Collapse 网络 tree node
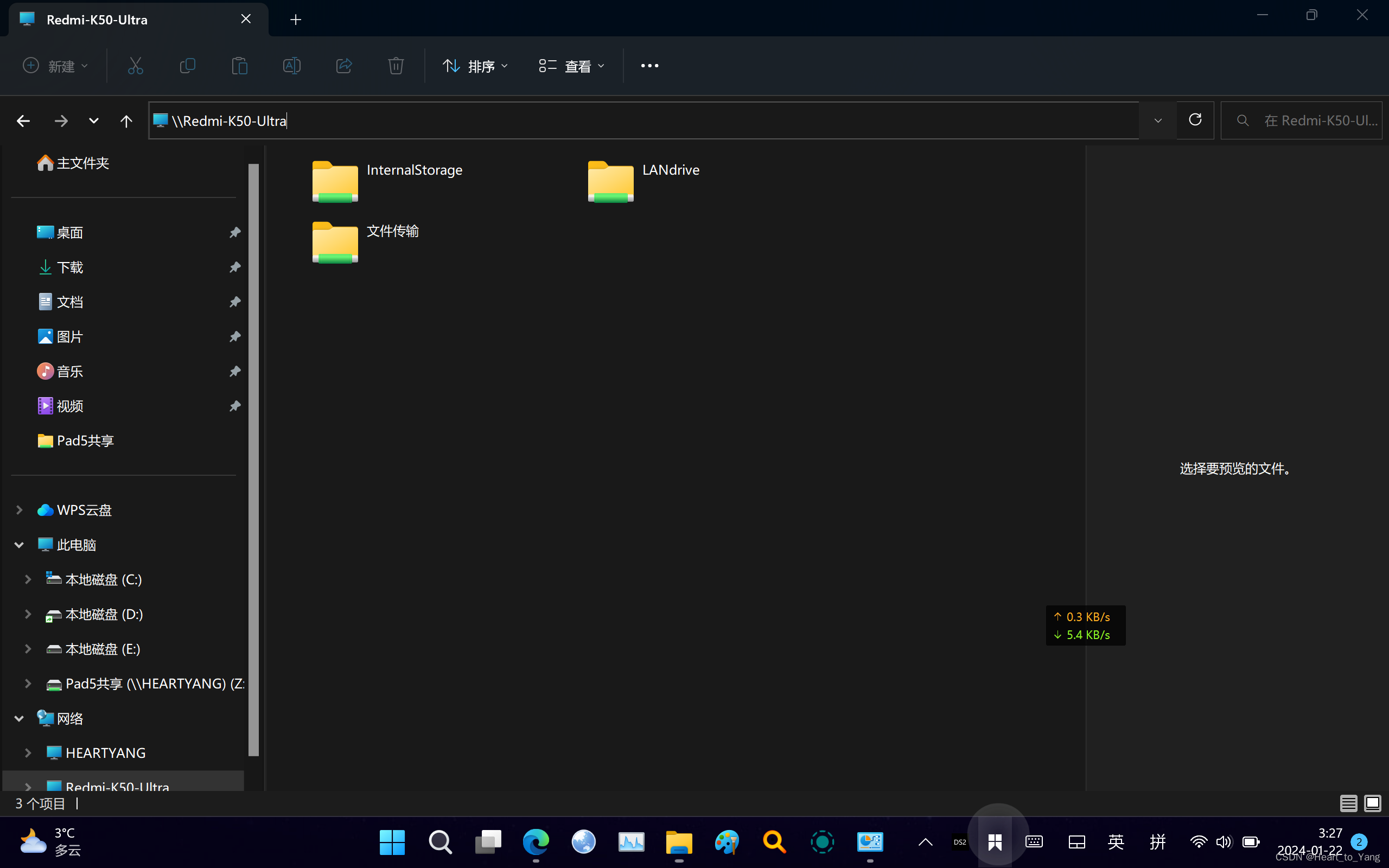The image size is (1389, 868). pos(20,718)
